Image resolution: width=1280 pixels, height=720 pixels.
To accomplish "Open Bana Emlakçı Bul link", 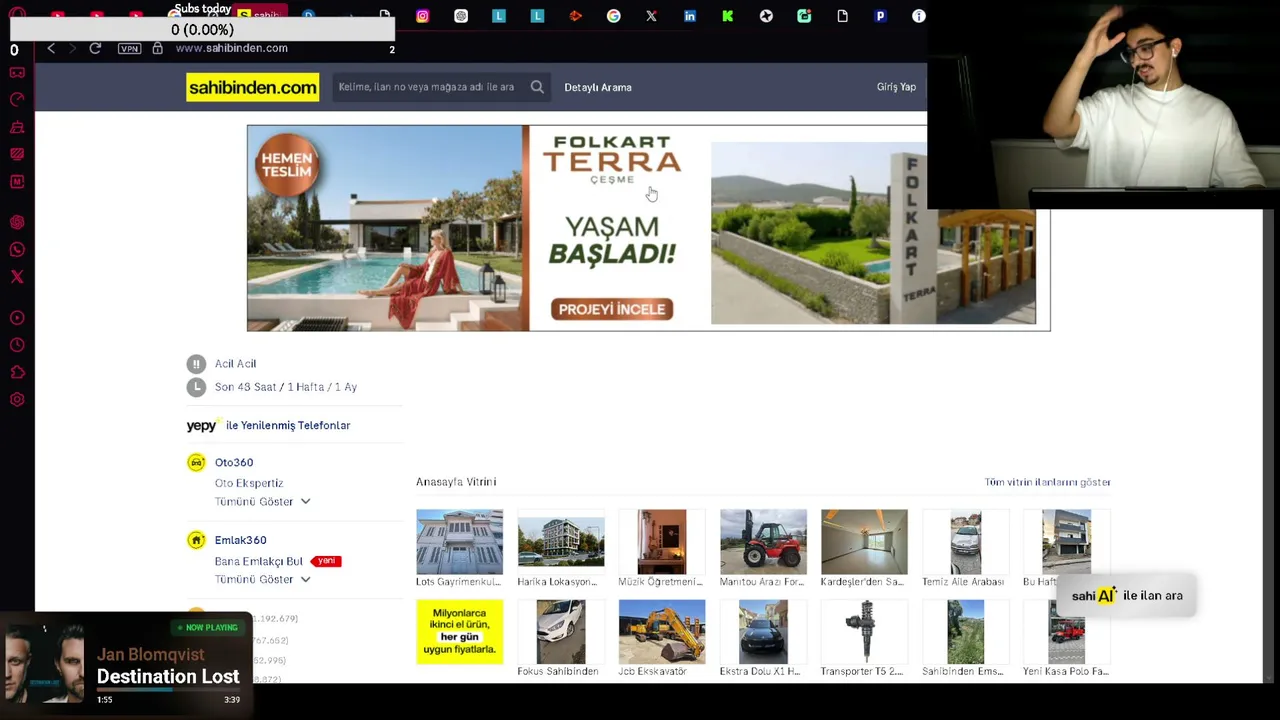I will (258, 561).
